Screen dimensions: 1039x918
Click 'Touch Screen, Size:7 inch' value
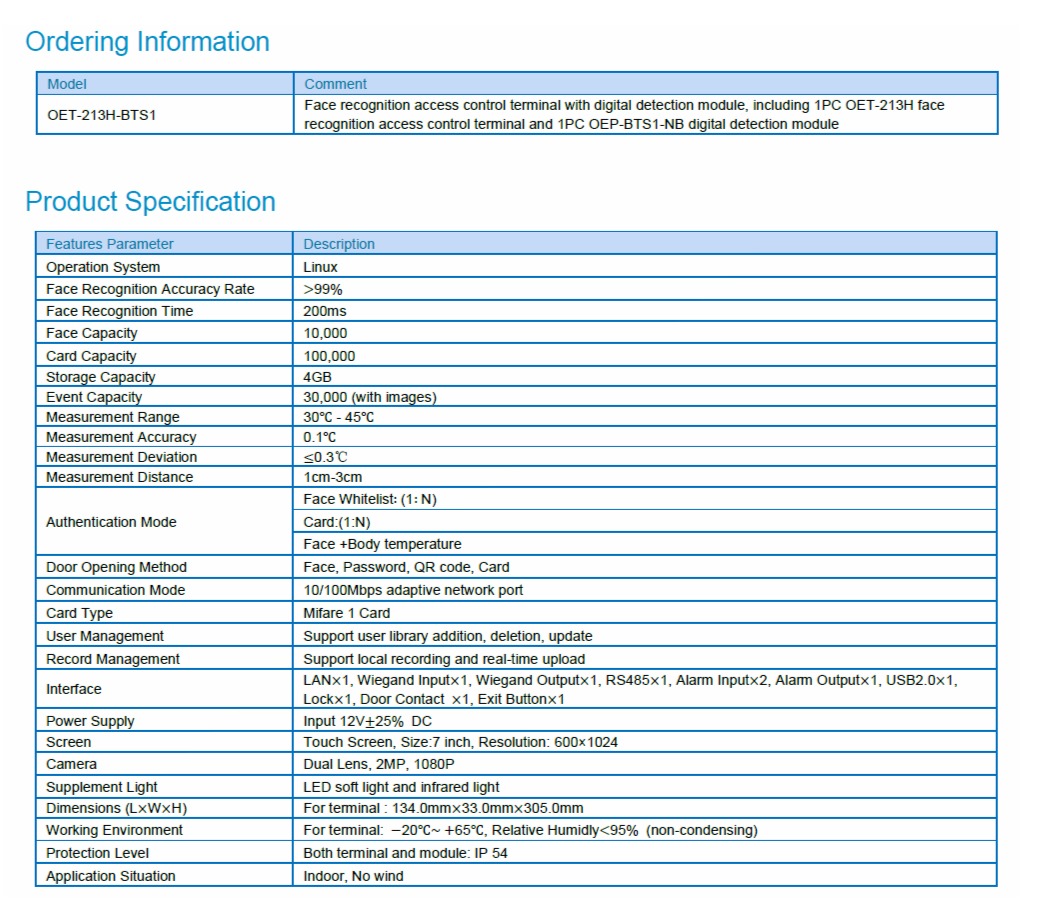tap(461, 742)
